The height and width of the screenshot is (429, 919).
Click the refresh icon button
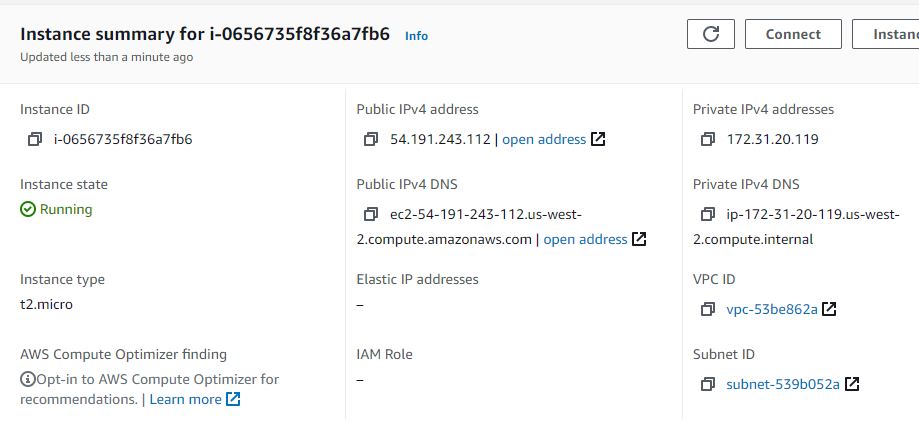711,34
